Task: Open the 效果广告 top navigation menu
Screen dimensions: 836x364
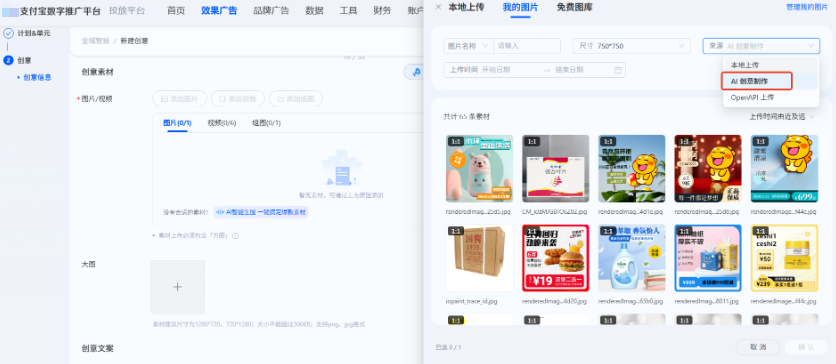Action: pyautogui.click(x=219, y=11)
